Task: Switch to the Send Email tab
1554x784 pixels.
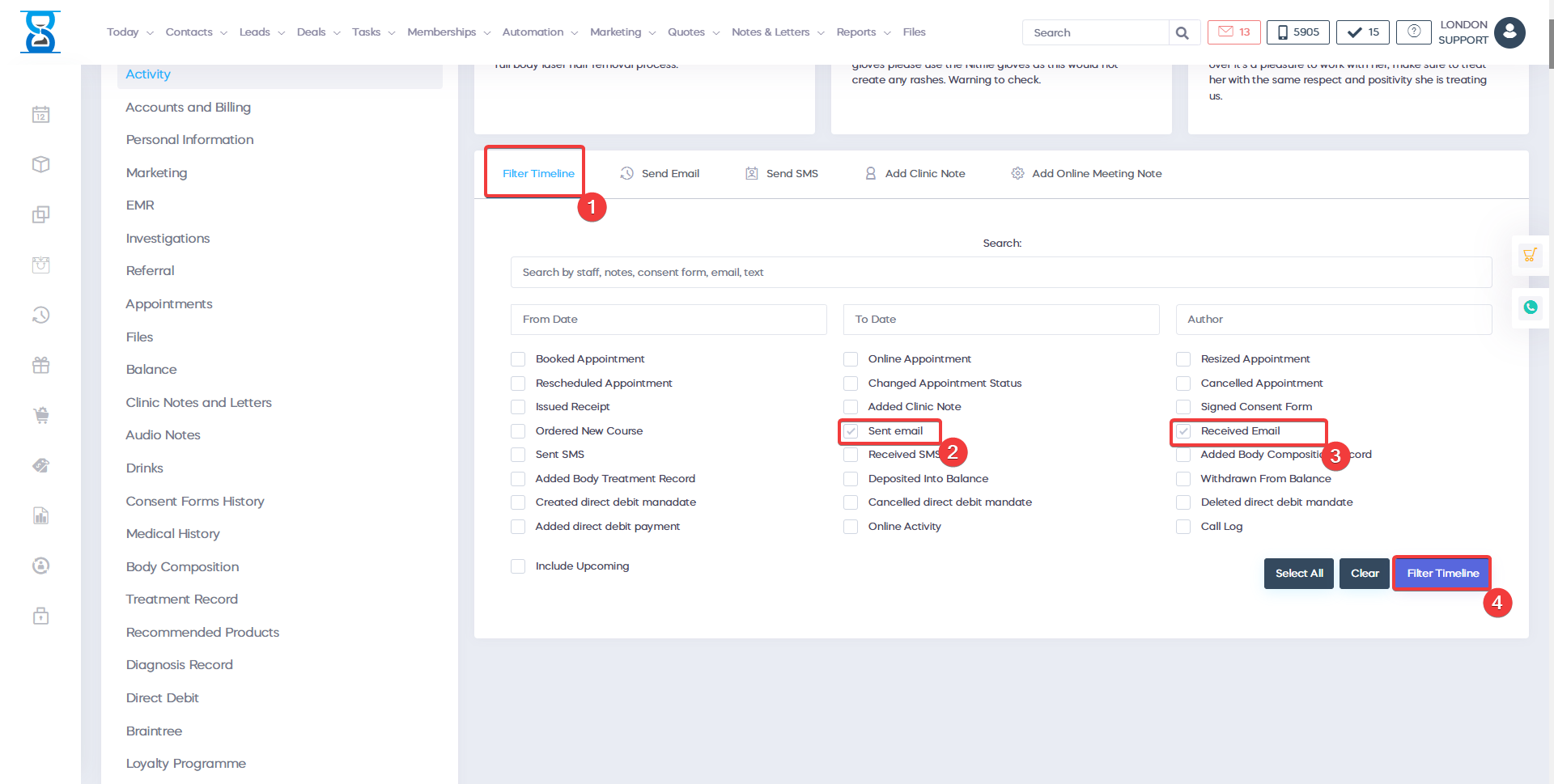Action: tap(660, 173)
